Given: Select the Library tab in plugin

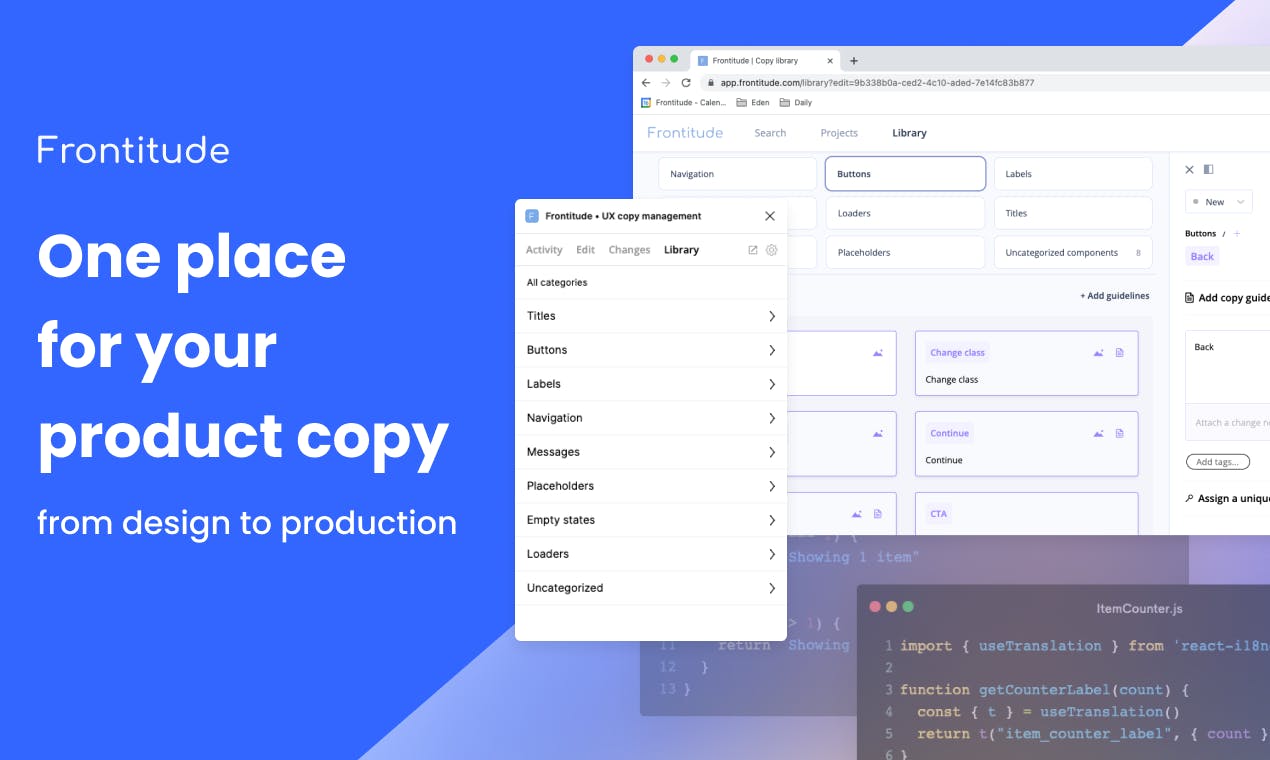Looking at the screenshot, I should (x=681, y=250).
